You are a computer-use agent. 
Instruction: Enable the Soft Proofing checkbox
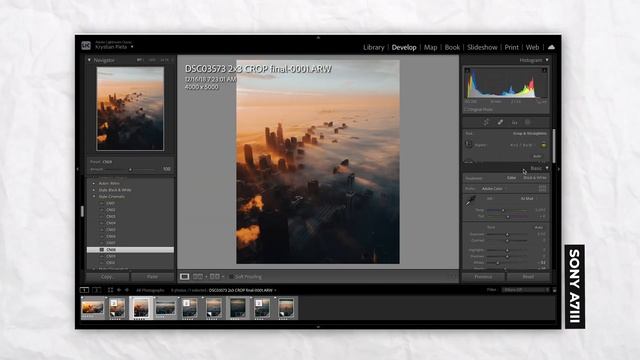point(231,277)
